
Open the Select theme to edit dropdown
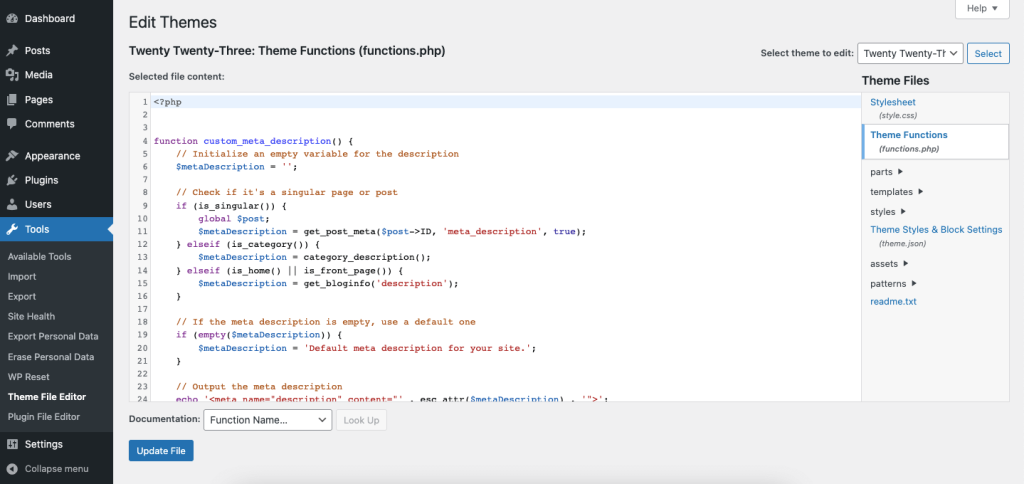[910, 53]
